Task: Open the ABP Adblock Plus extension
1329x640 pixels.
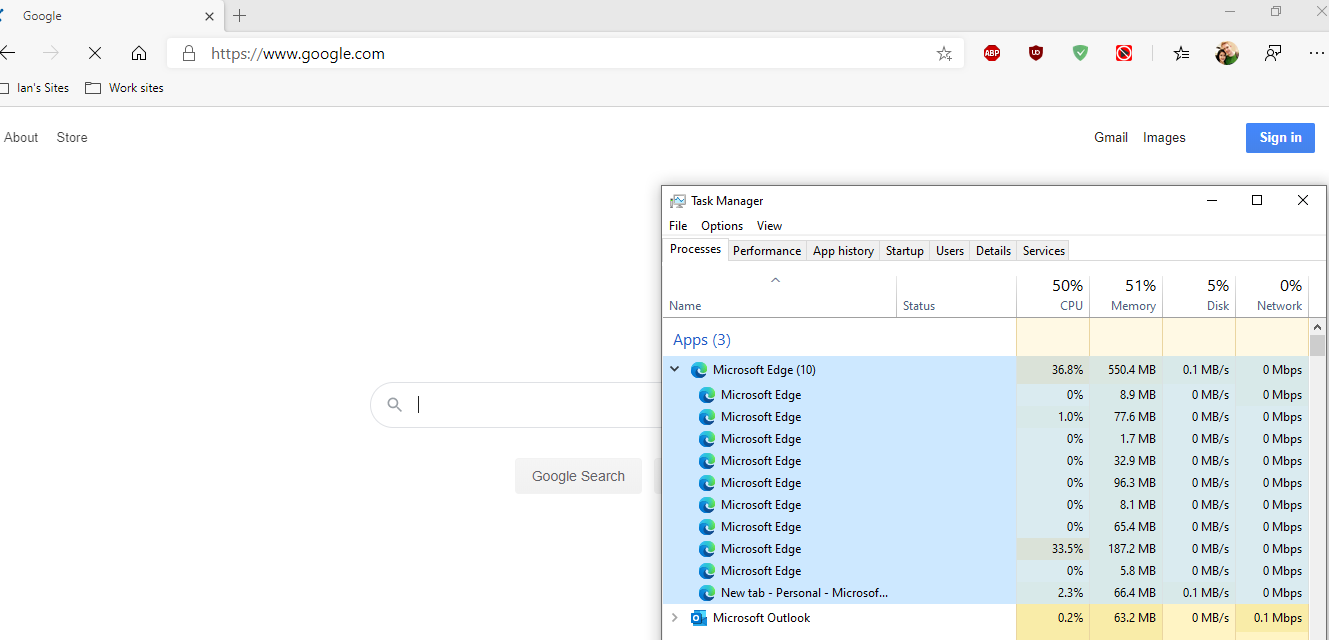Action: [x=992, y=54]
